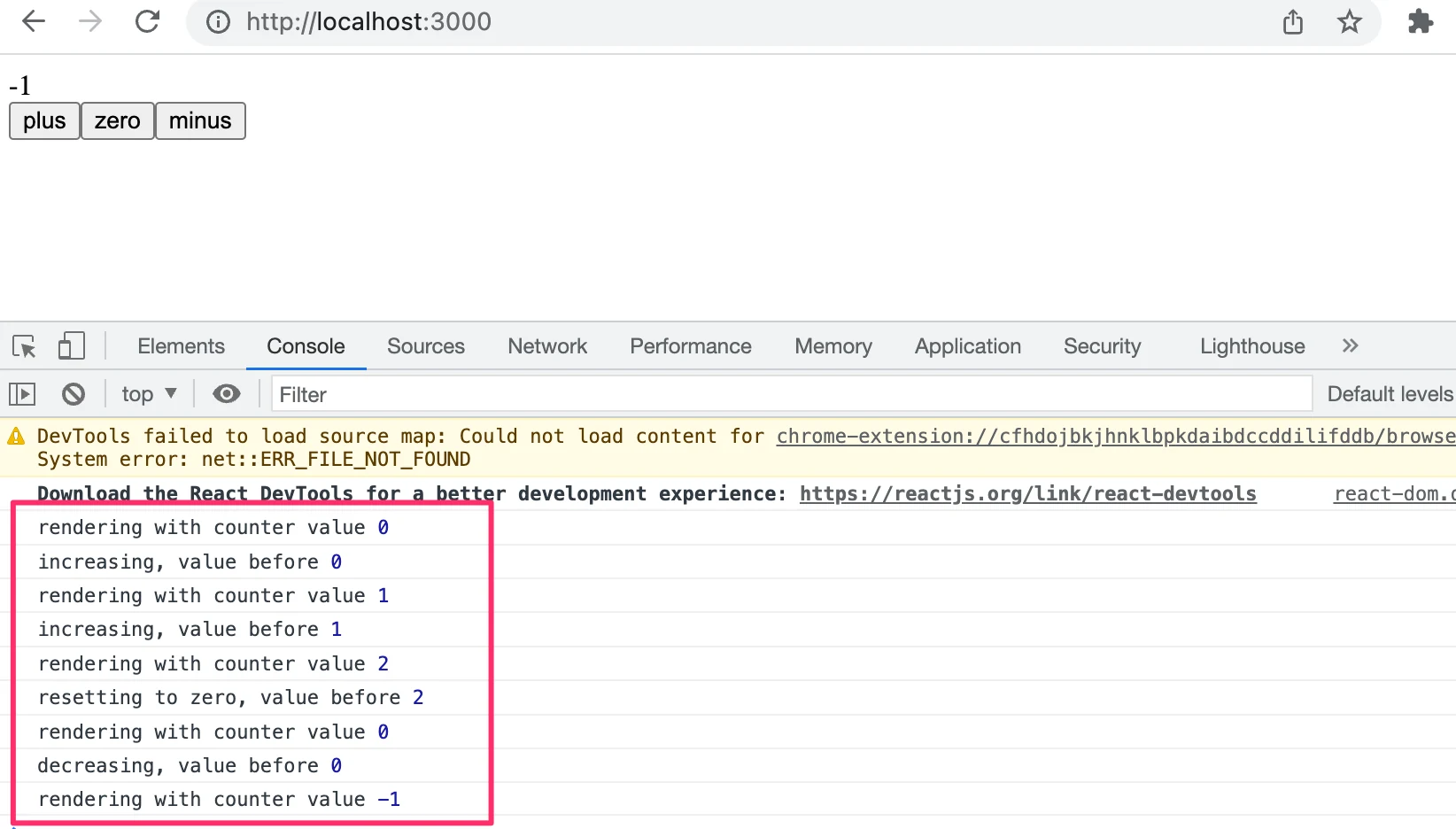This screenshot has width=1456, height=829.
Task: Open the reactjs.org react-devtools link
Action: click(1027, 493)
